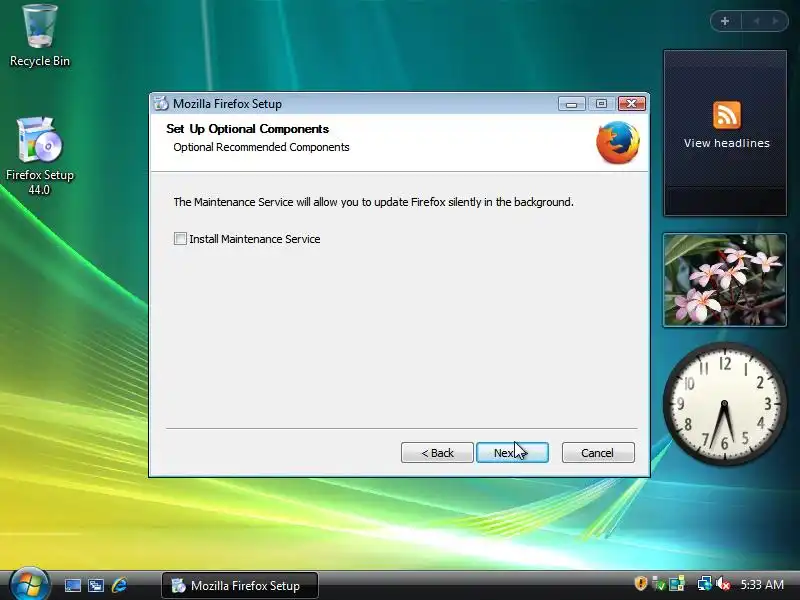Select the Firefox Setup 44.0 desktop icon

tap(39, 156)
